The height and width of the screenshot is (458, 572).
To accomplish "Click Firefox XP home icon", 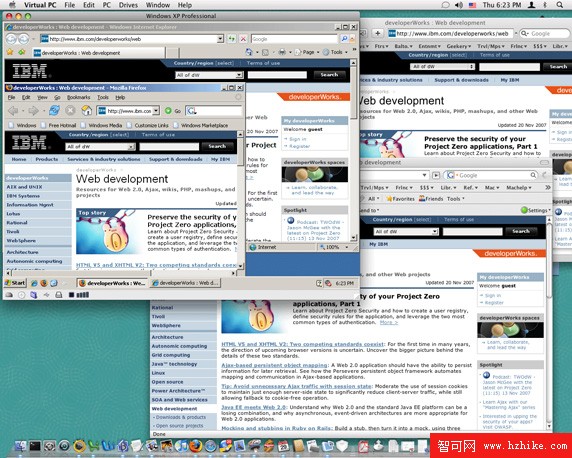I will pyautogui.click(x=86, y=110).
